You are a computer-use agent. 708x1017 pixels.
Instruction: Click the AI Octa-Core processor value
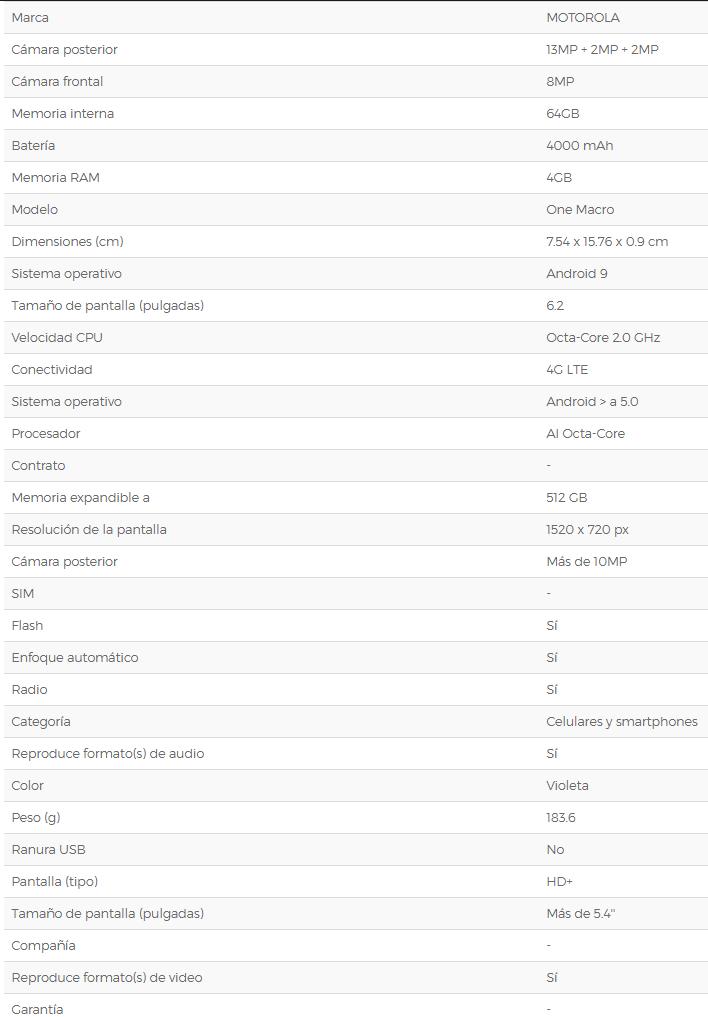pyautogui.click(x=585, y=433)
